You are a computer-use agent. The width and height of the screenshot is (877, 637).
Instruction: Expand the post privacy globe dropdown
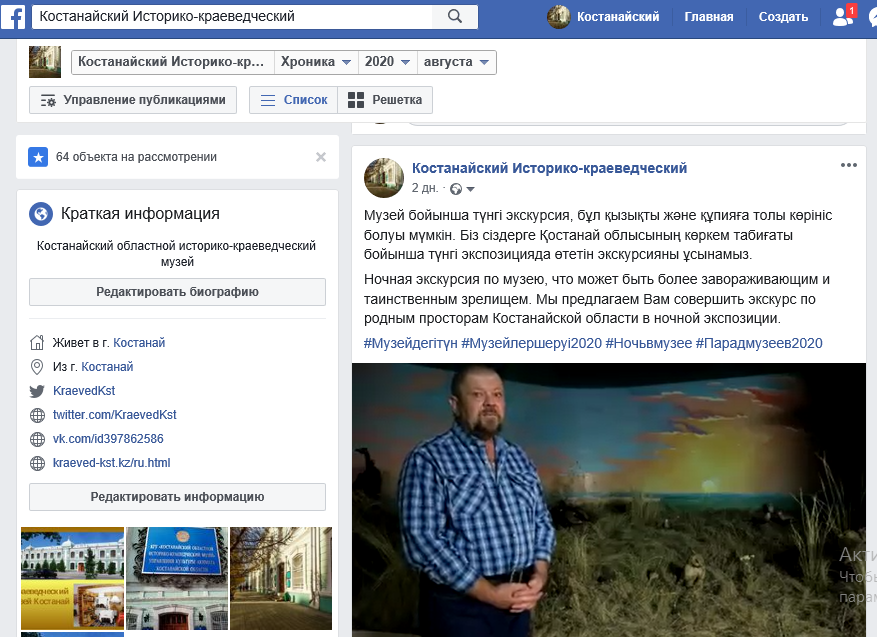click(x=463, y=189)
